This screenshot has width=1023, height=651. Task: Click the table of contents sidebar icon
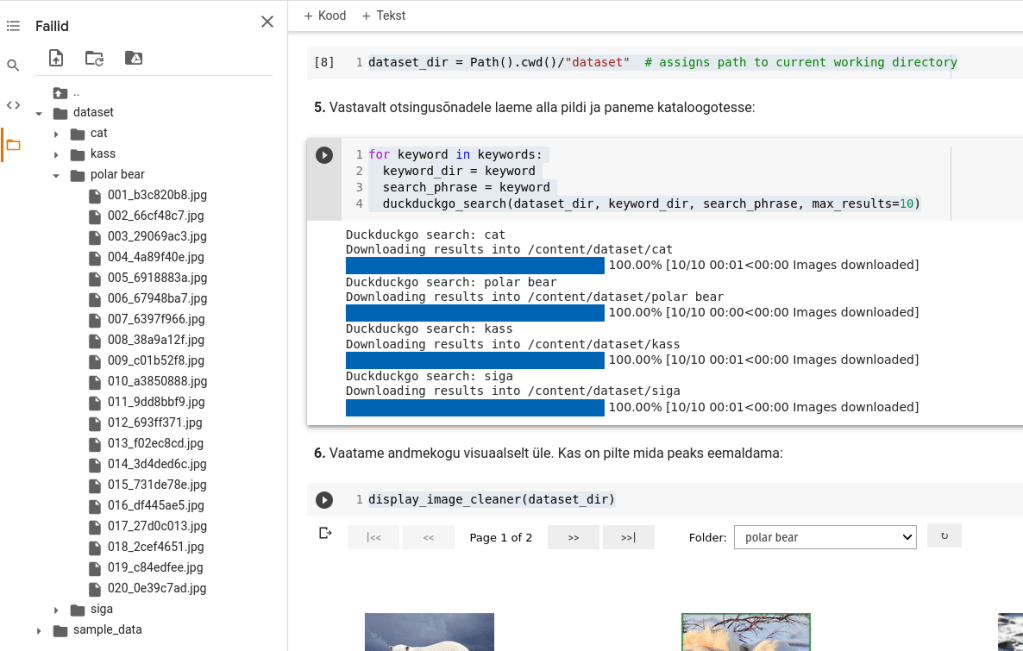(x=13, y=26)
